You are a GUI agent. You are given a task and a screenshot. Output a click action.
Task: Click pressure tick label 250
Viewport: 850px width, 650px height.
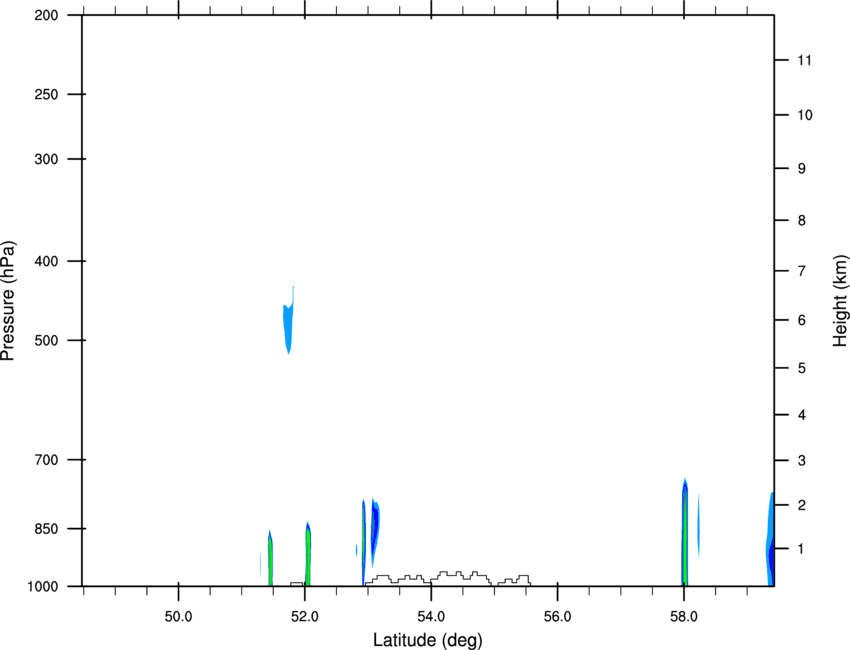[46, 94]
